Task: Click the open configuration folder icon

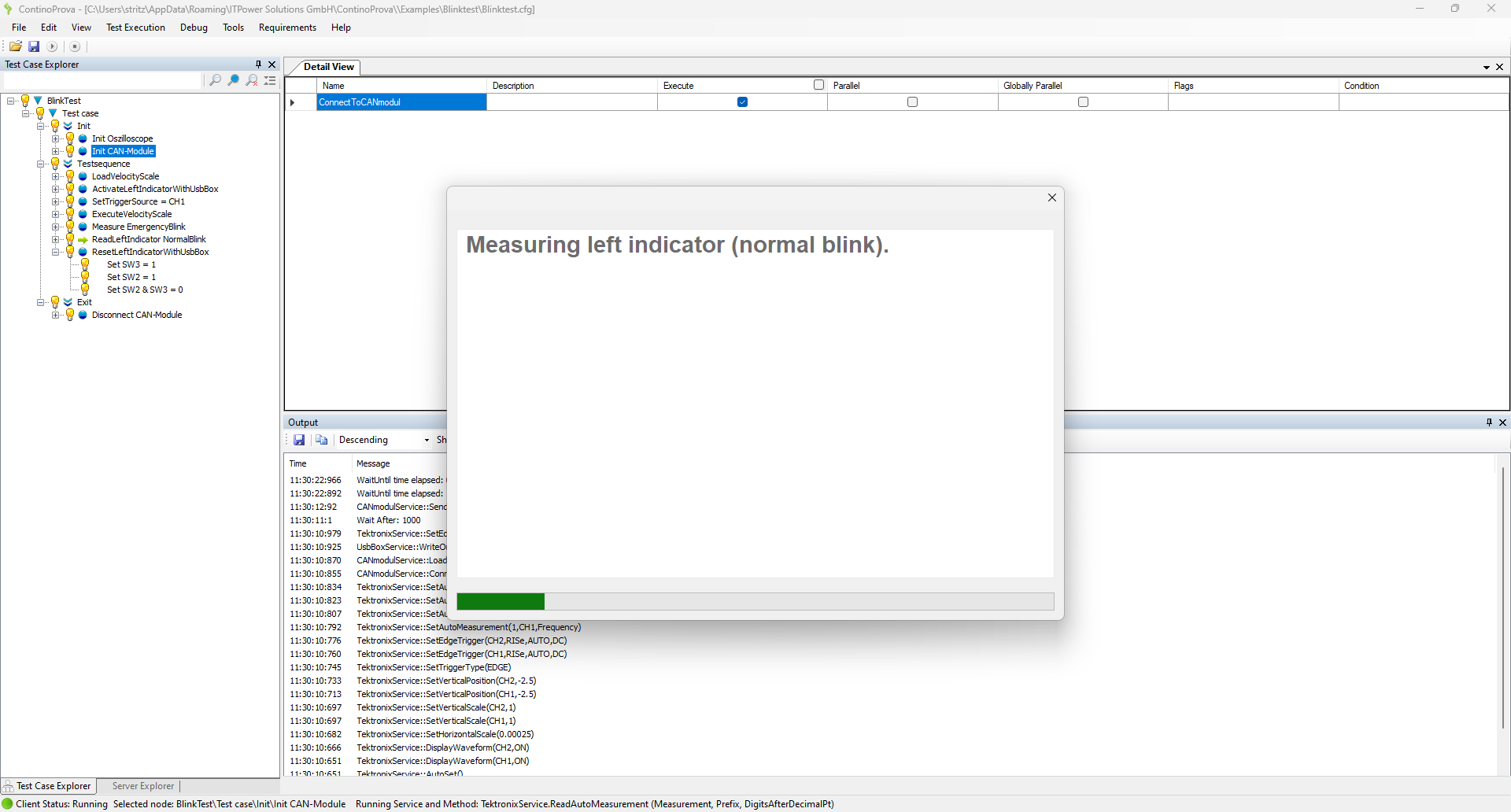Action: pyautogui.click(x=16, y=46)
